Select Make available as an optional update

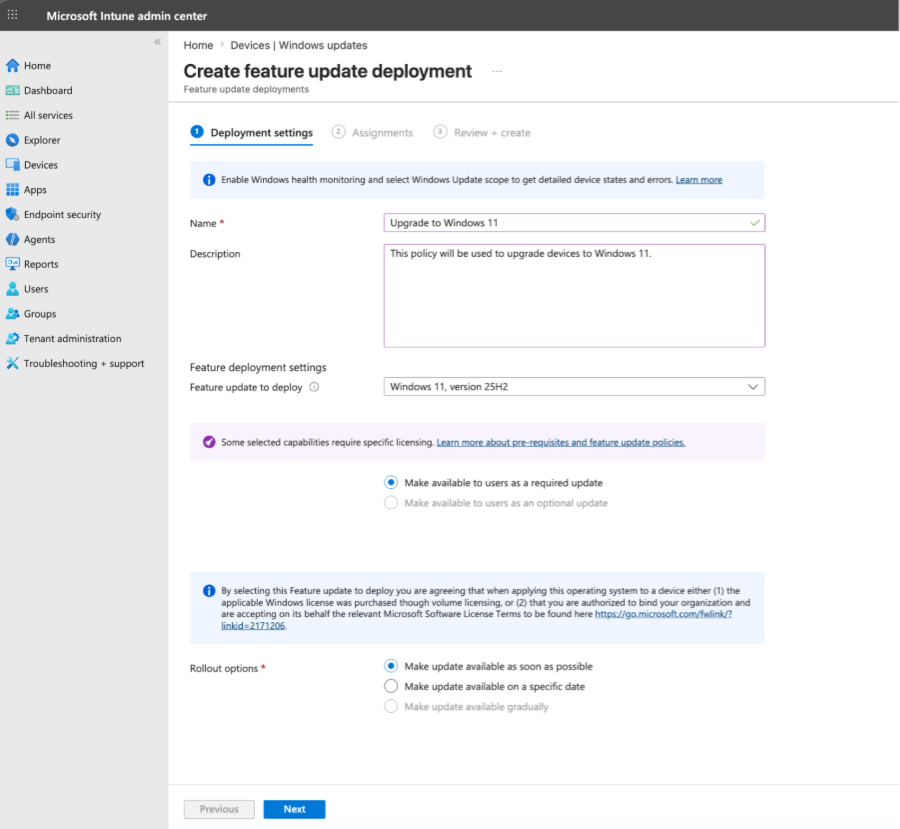(391, 503)
